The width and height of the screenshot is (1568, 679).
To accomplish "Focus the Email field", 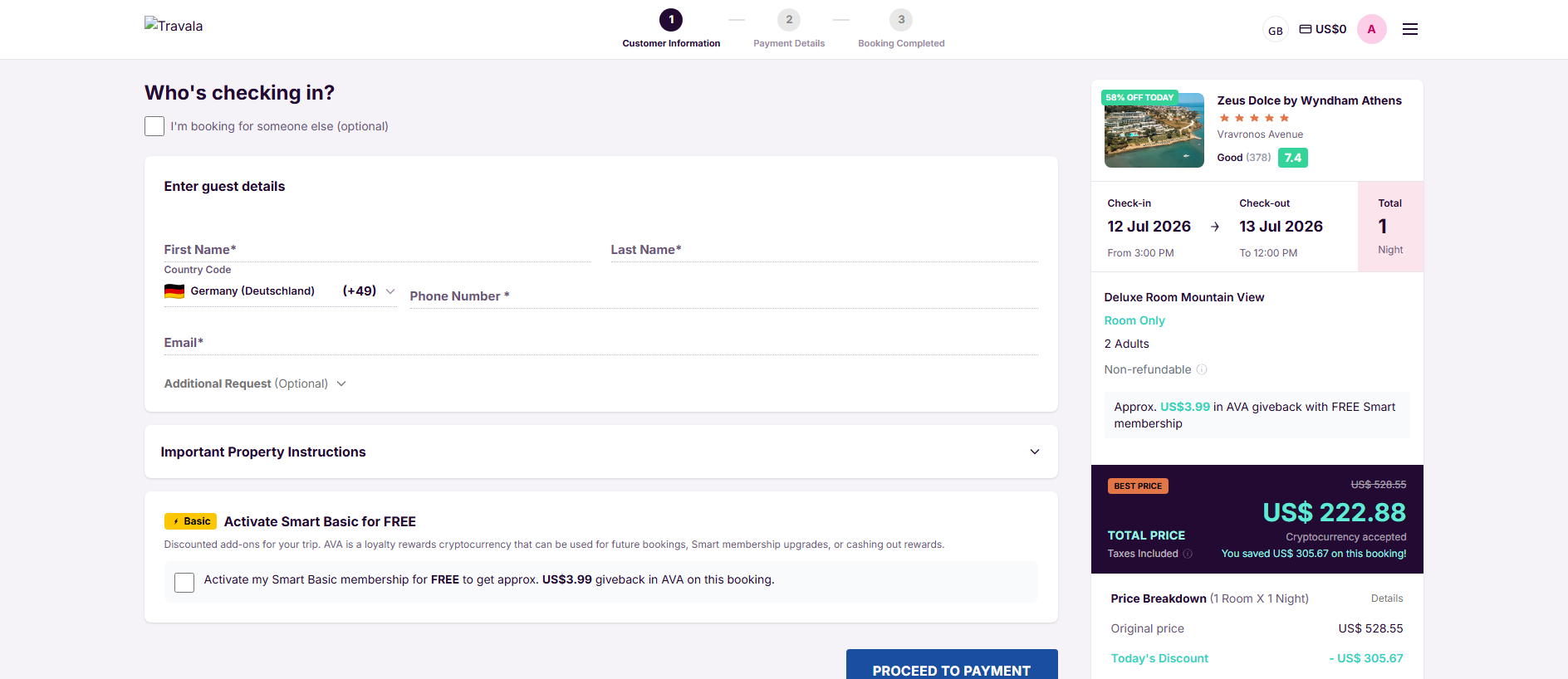I will [x=601, y=343].
